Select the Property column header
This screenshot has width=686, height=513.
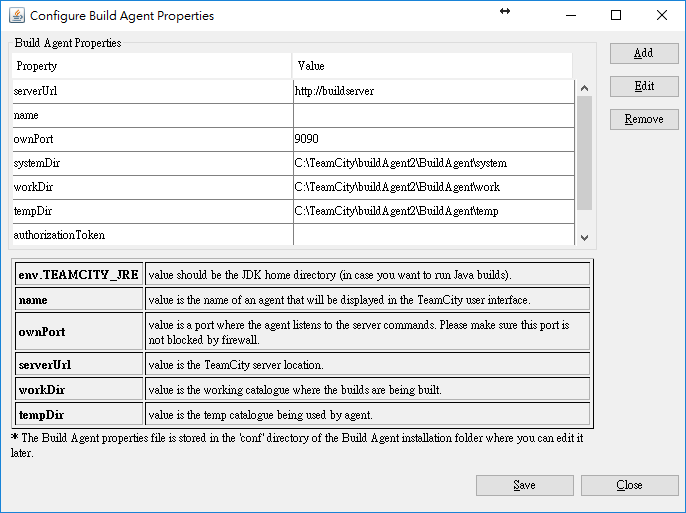point(151,66)
